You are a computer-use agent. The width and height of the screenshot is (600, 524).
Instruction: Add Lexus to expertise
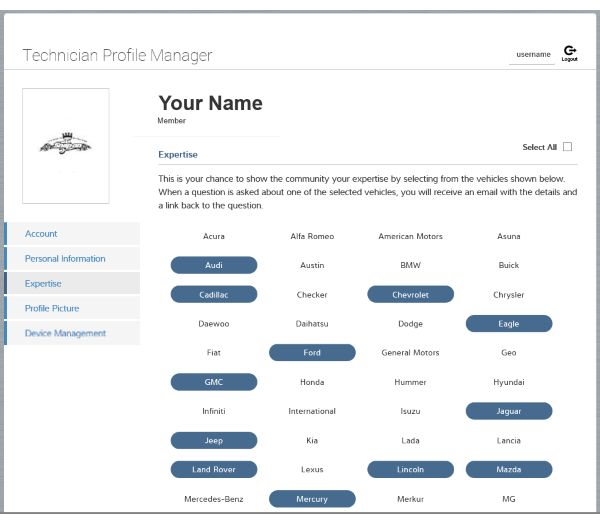pos(312,470)
